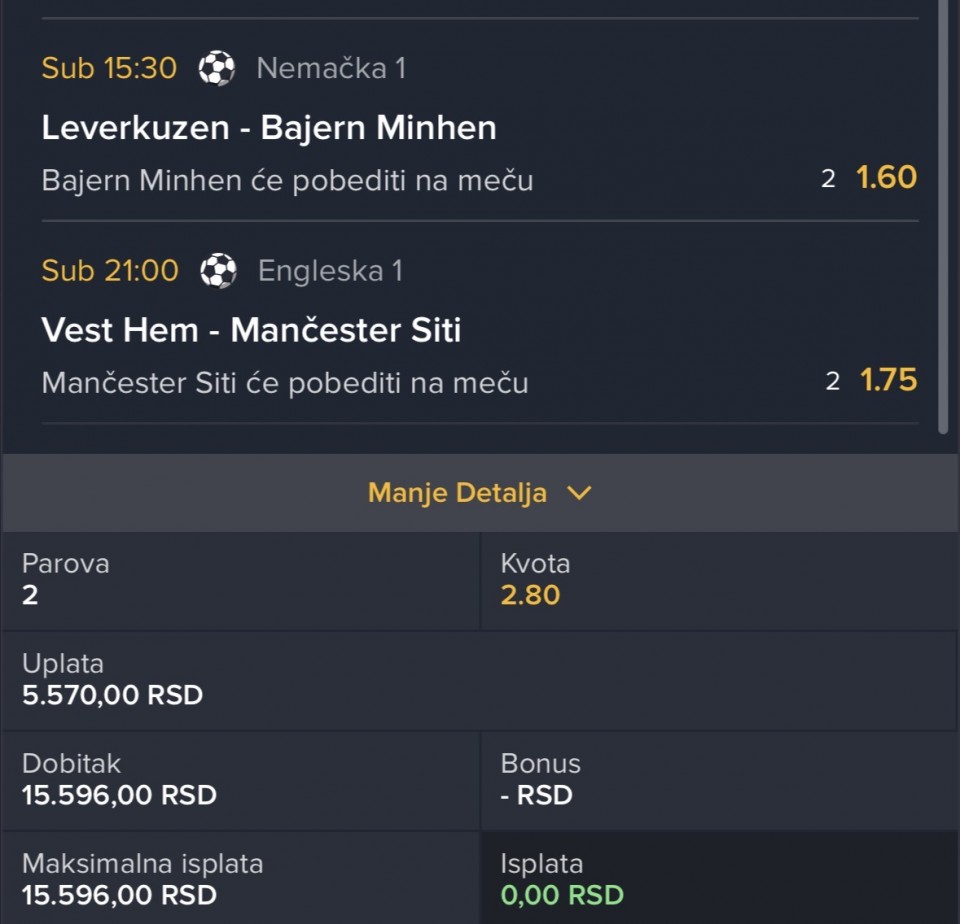Collapse details with the Manje Detalja chevron
Screen dimensions: 960x924
(x=579, y=493)
